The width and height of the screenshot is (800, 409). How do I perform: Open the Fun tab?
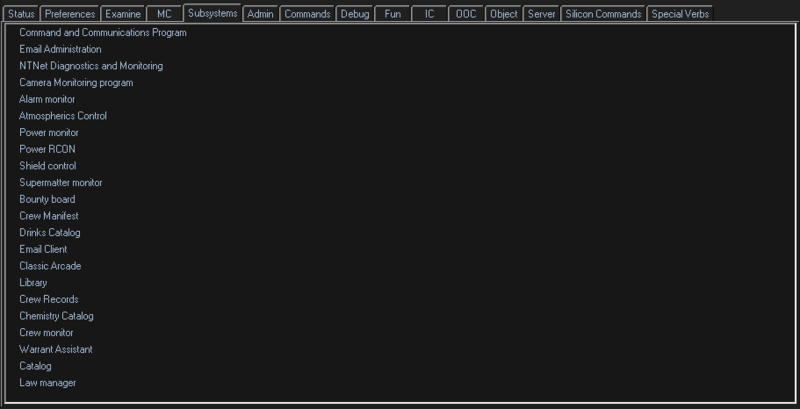(392, 14)
